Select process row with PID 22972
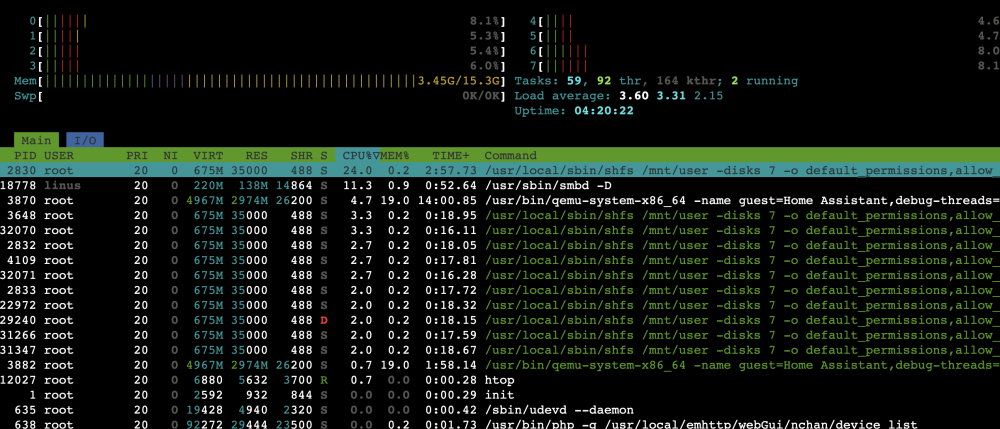 (x=500, y=305)
